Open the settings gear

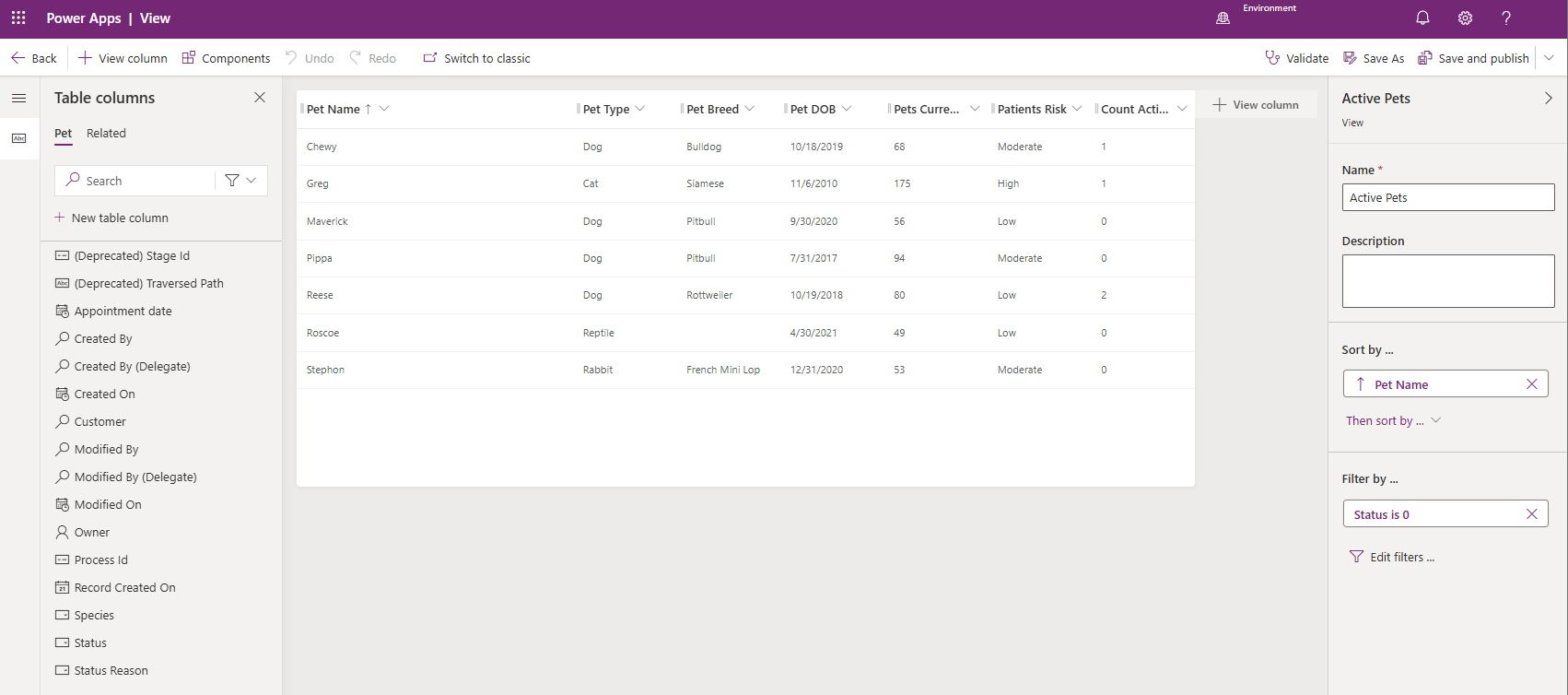click(1465, 18)
